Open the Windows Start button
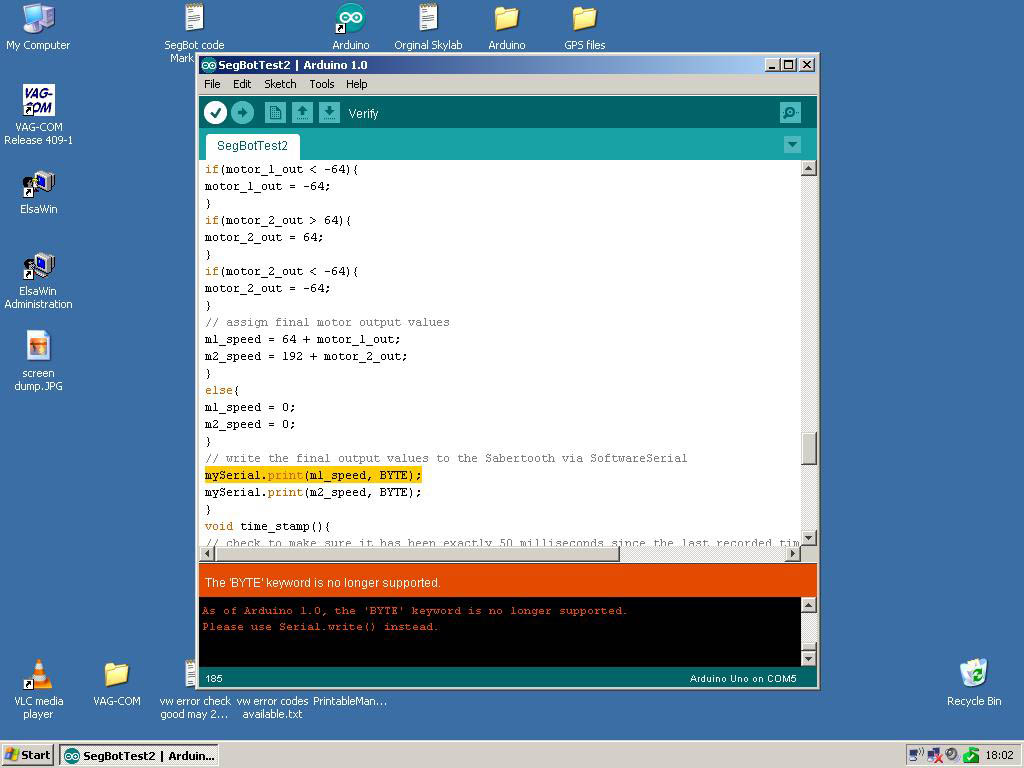The width and height of the screenshot is (1024, 768). pos(28,755)
